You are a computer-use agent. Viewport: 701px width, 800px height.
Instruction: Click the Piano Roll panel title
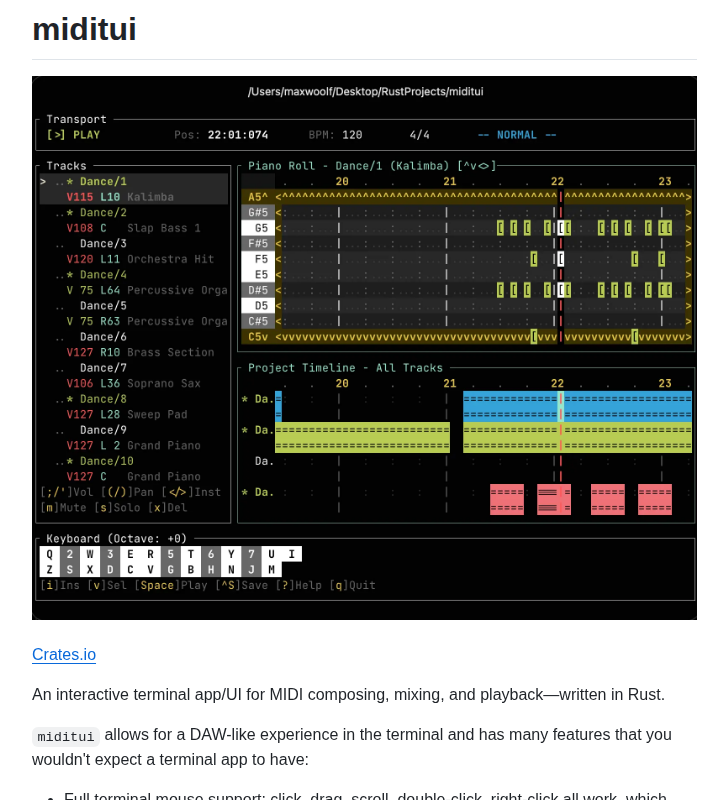372,166
